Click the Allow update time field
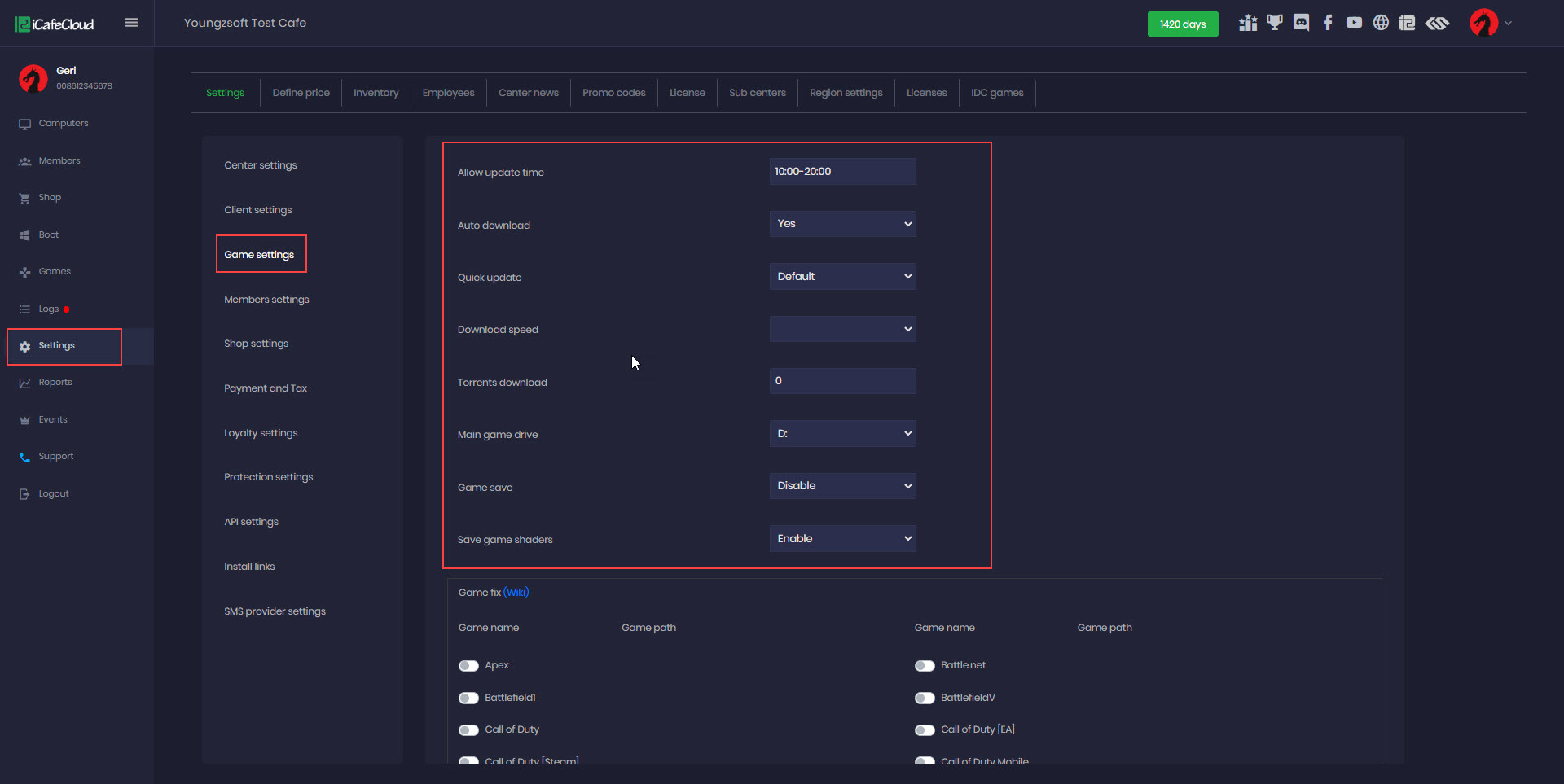Image resolution: width=1564 pixels, height=784 pixels. (842, 172)
